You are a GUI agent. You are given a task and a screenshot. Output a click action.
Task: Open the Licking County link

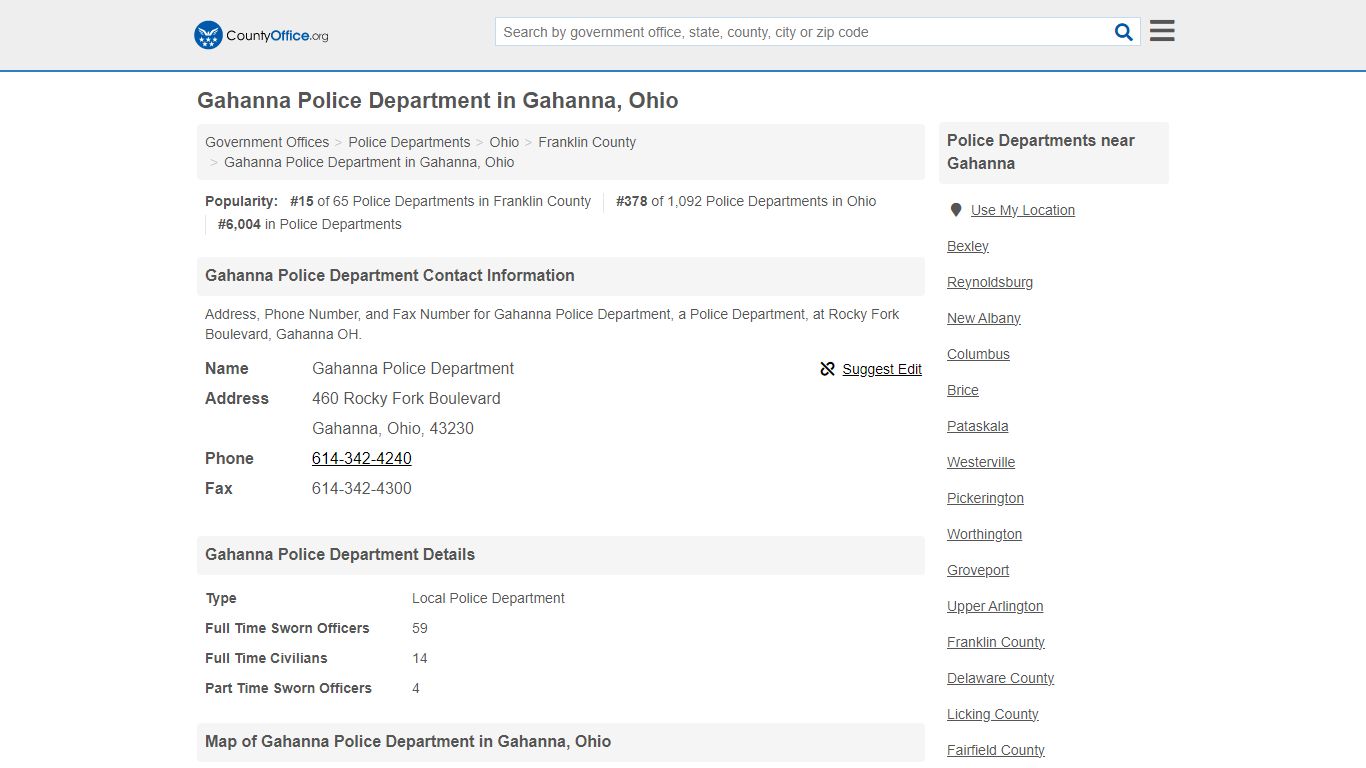(x=993, y=714)
